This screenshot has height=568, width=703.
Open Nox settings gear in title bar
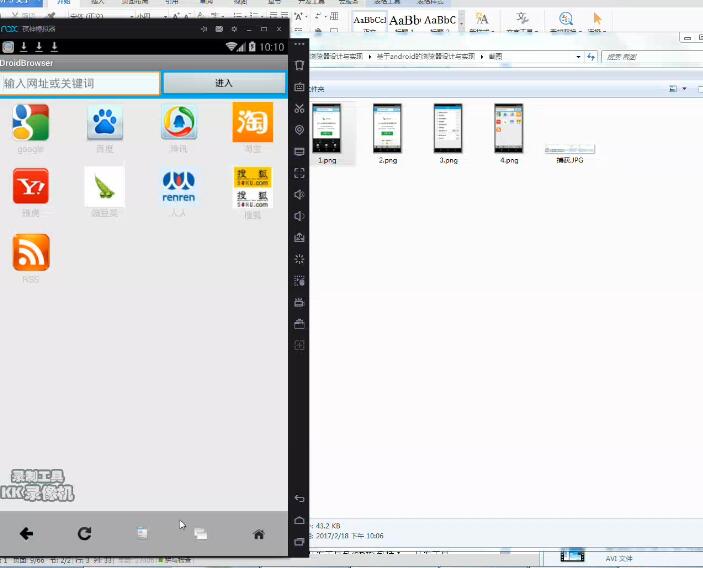coord(234,29)
